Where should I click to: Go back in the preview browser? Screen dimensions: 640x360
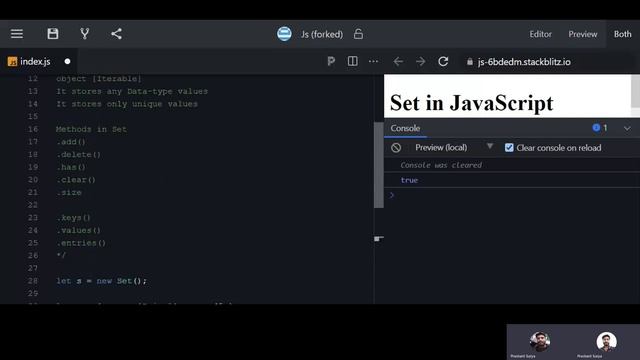click(398, 62)
